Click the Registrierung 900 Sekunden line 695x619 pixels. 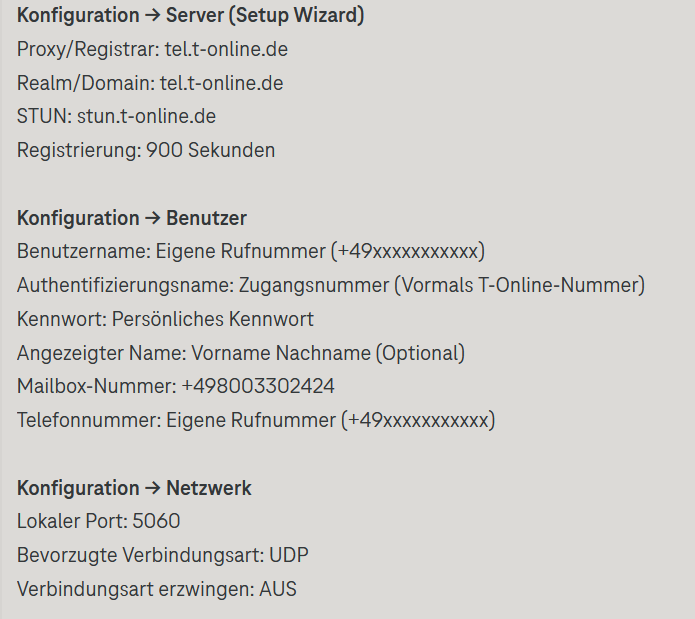tap(146, 150)
